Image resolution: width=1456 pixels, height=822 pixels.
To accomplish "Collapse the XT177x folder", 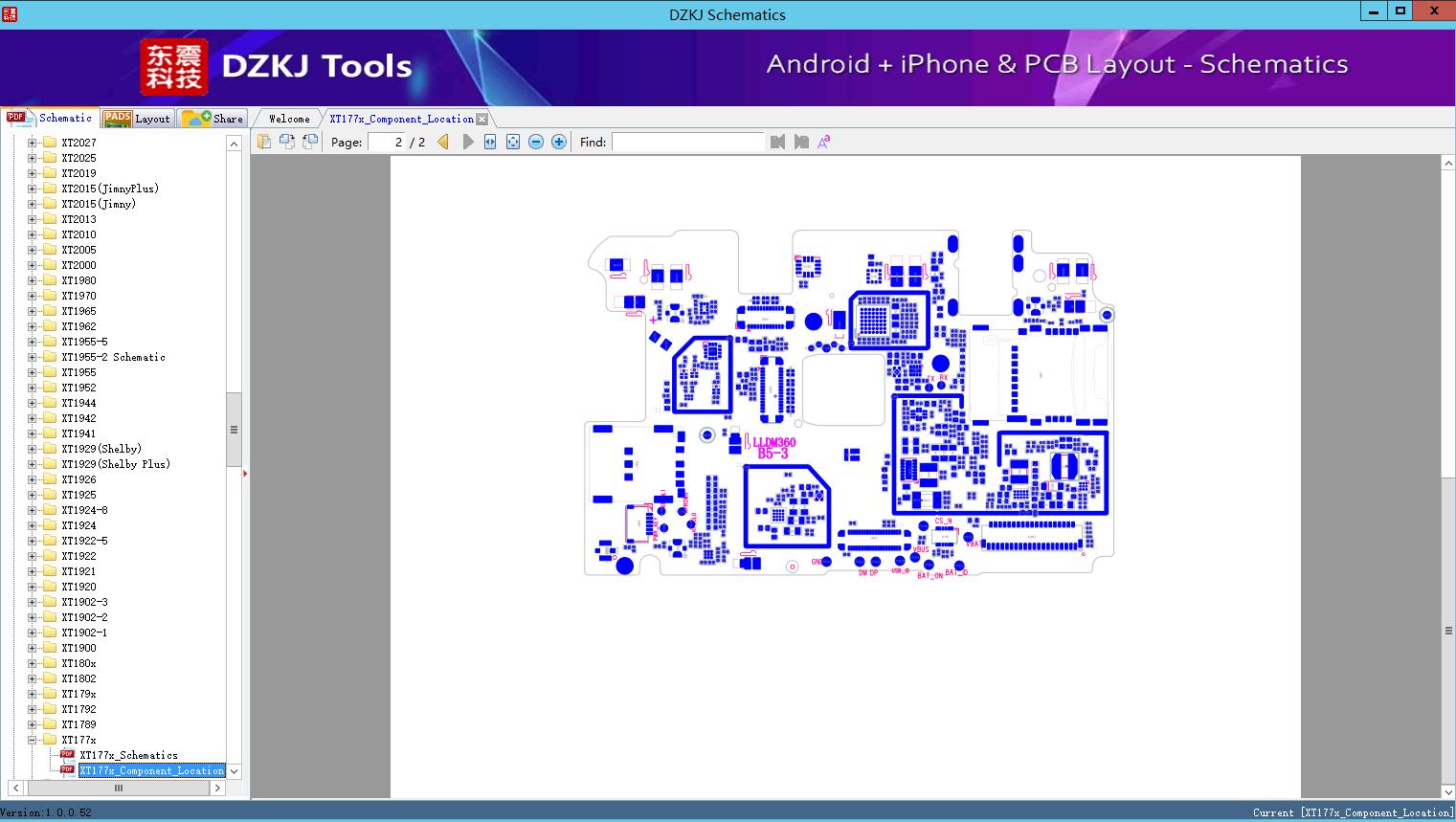I will pyautogui.click(x=32, y=740).
